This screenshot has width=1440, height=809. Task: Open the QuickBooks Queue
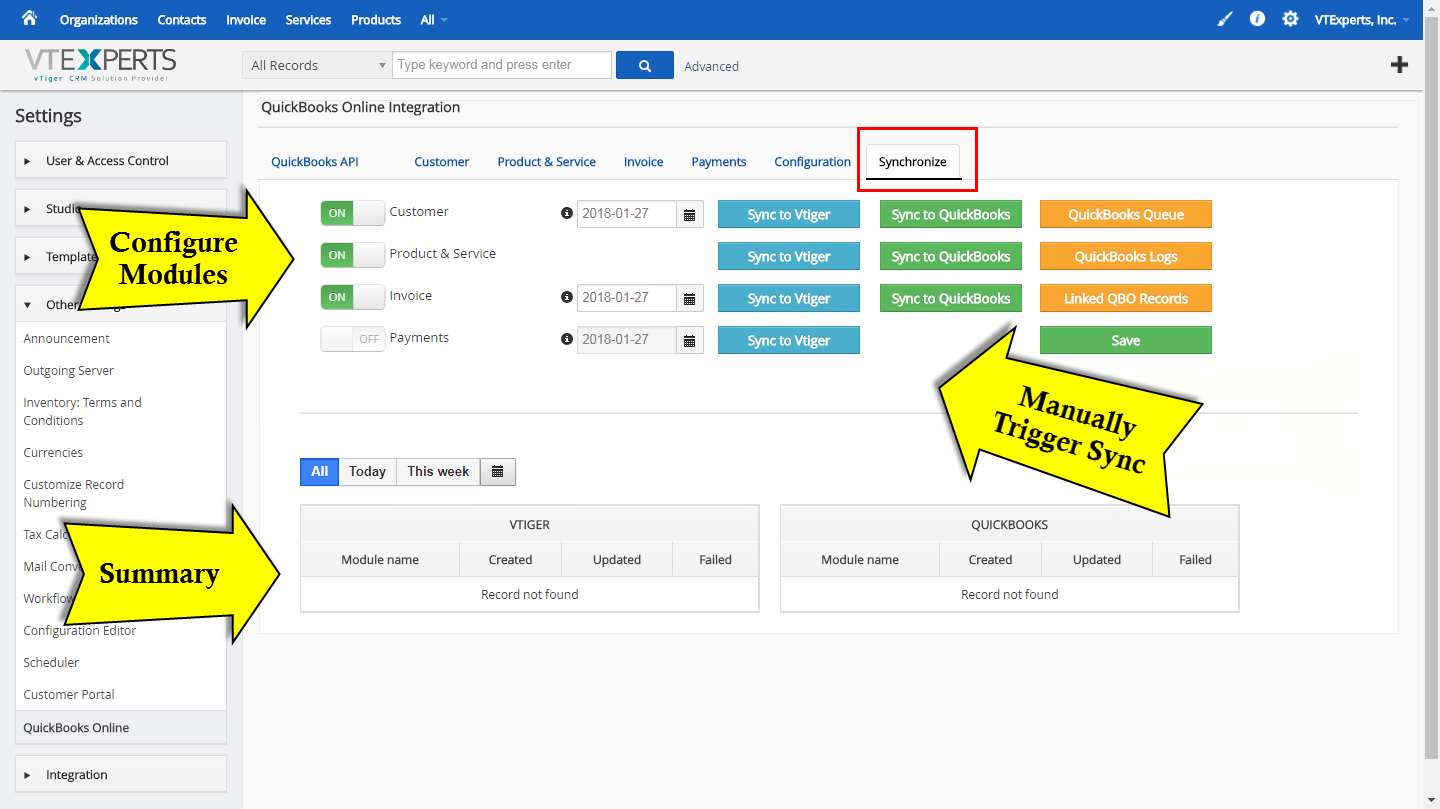[x=1126, y=214]
